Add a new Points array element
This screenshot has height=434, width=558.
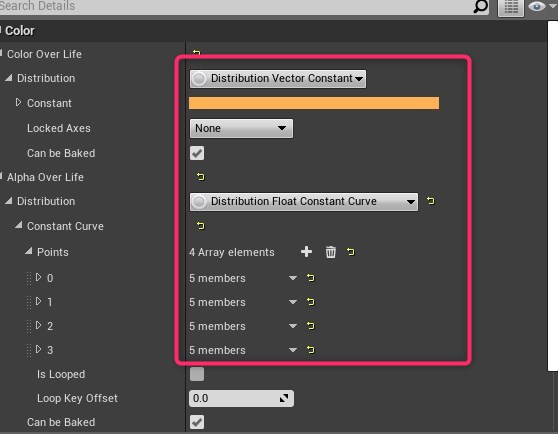click(x=306, y=252)
